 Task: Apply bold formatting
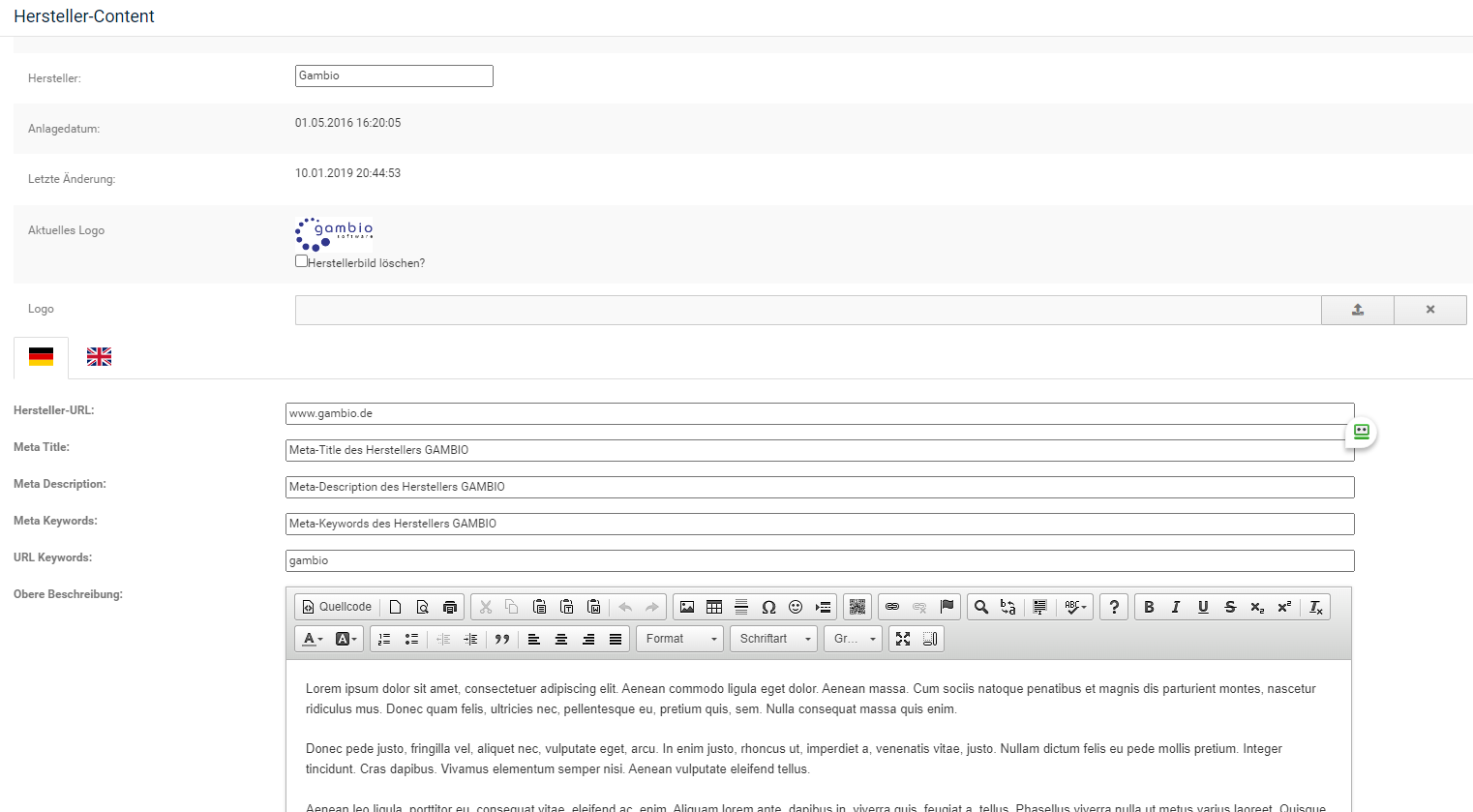tap(1149, 607)
